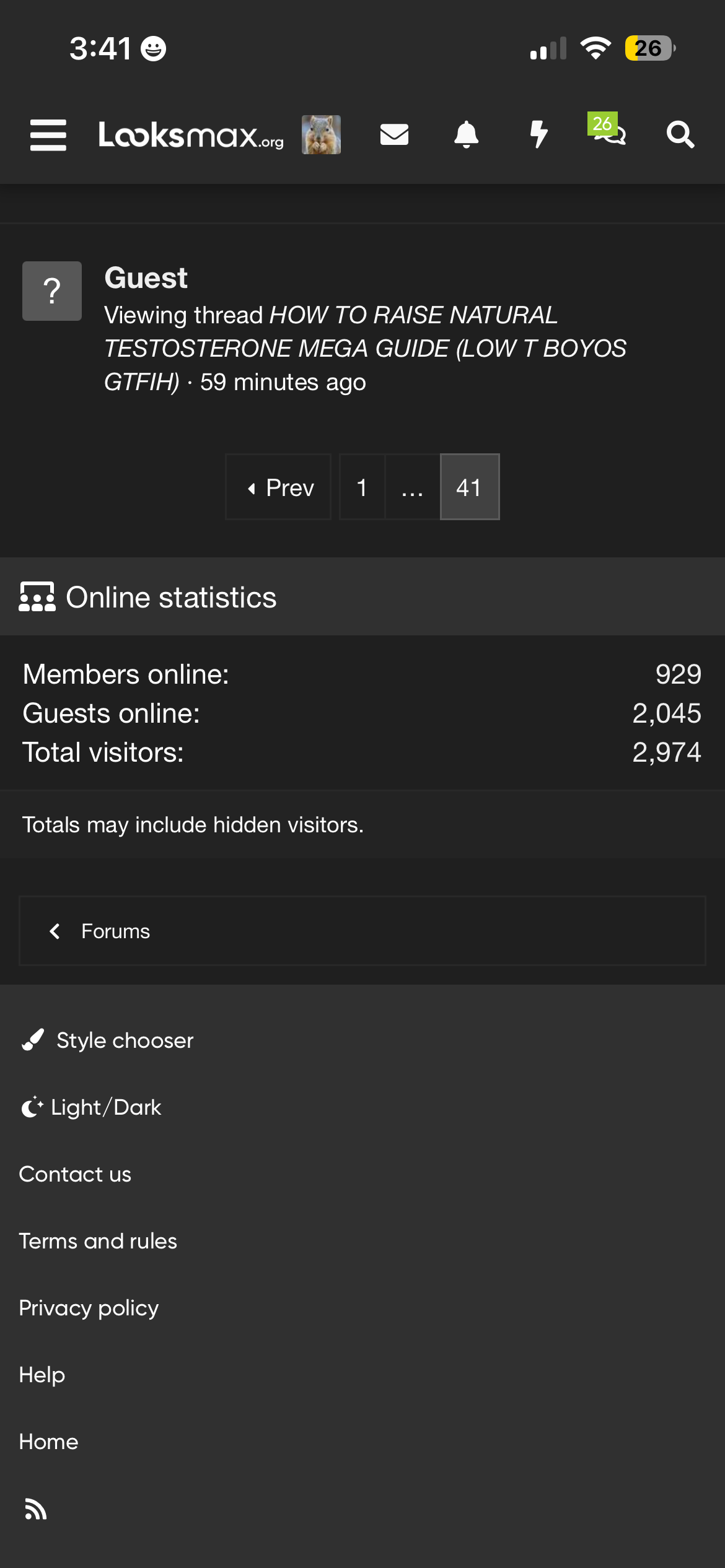Tap the hidden visitors note text
Viewport: 725px width, 1568px height.
[193, 825]
